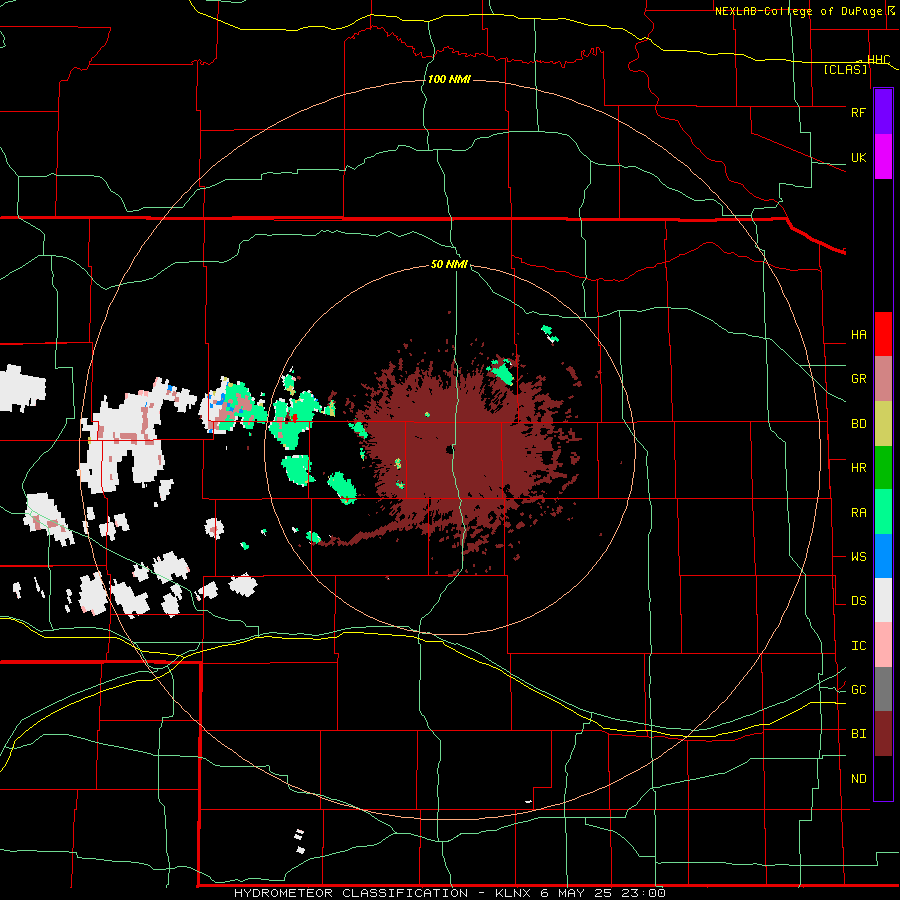
Task: Click the Hydrometeor Classification KLNX title caption
Action: tap(449, 893)
